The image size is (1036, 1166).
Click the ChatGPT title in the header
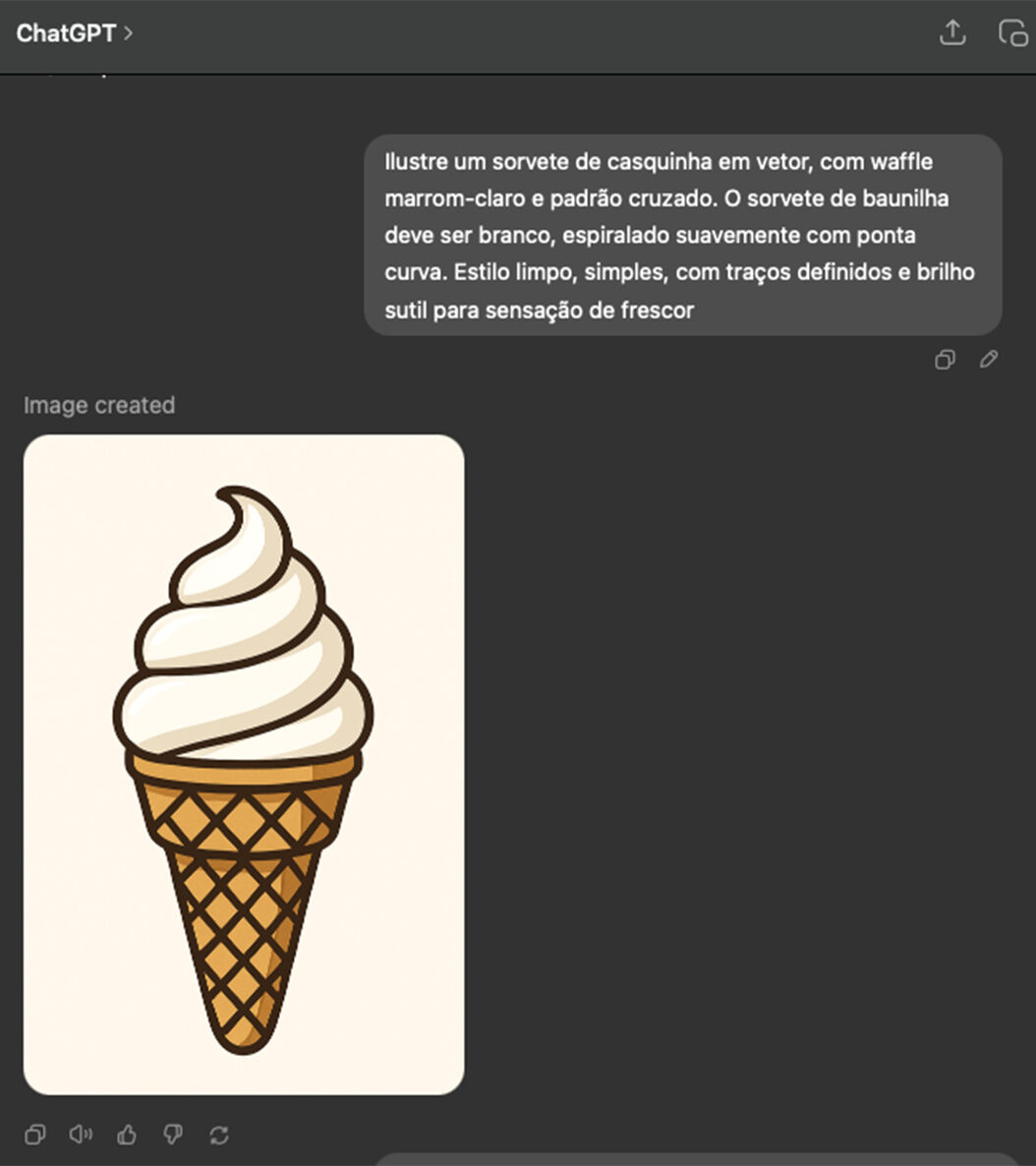(66, 32)
